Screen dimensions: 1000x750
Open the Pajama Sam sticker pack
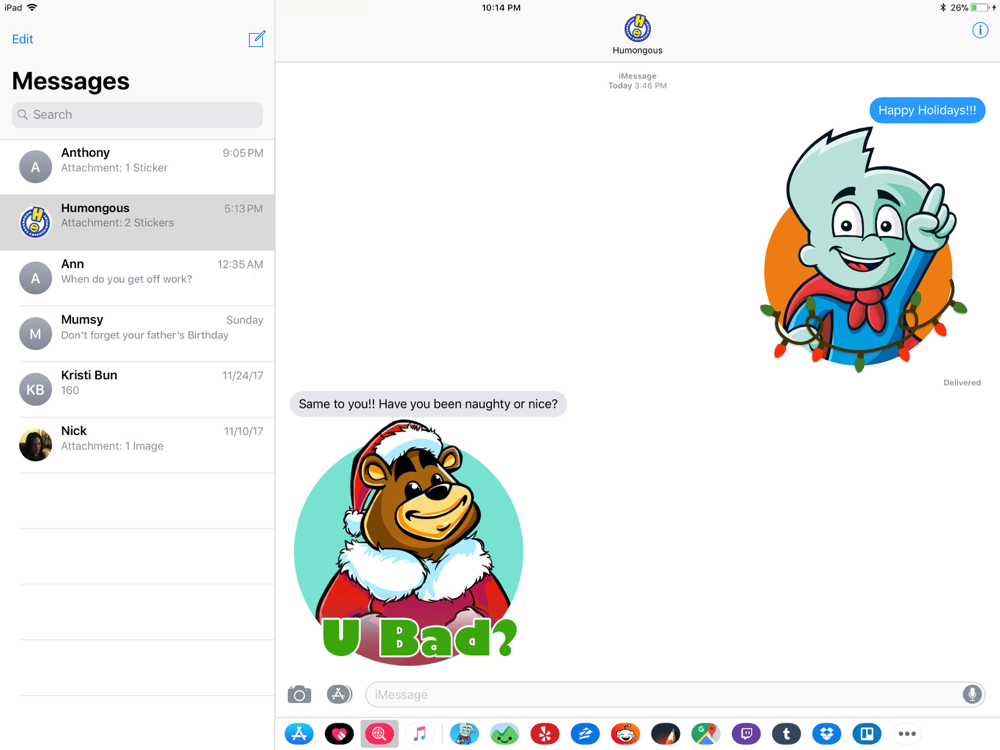(464, 733)
